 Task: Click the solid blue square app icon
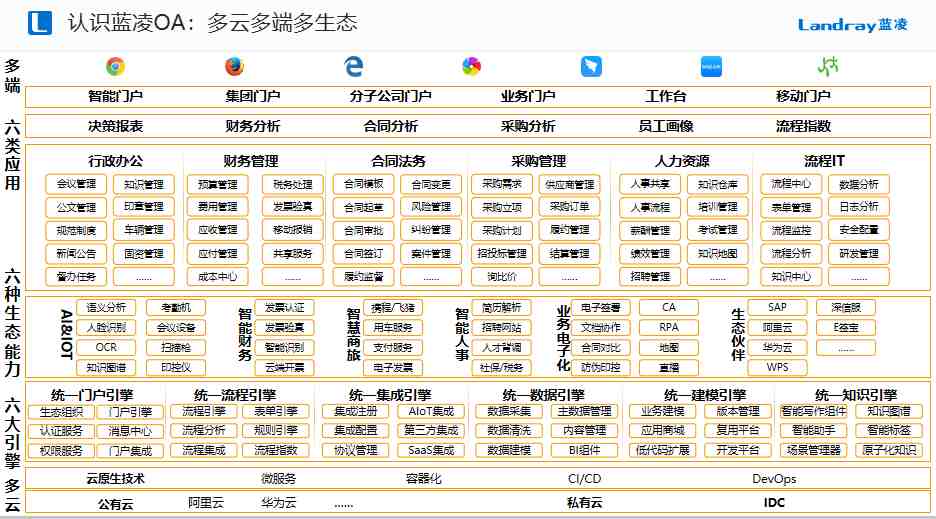(711, 66)
